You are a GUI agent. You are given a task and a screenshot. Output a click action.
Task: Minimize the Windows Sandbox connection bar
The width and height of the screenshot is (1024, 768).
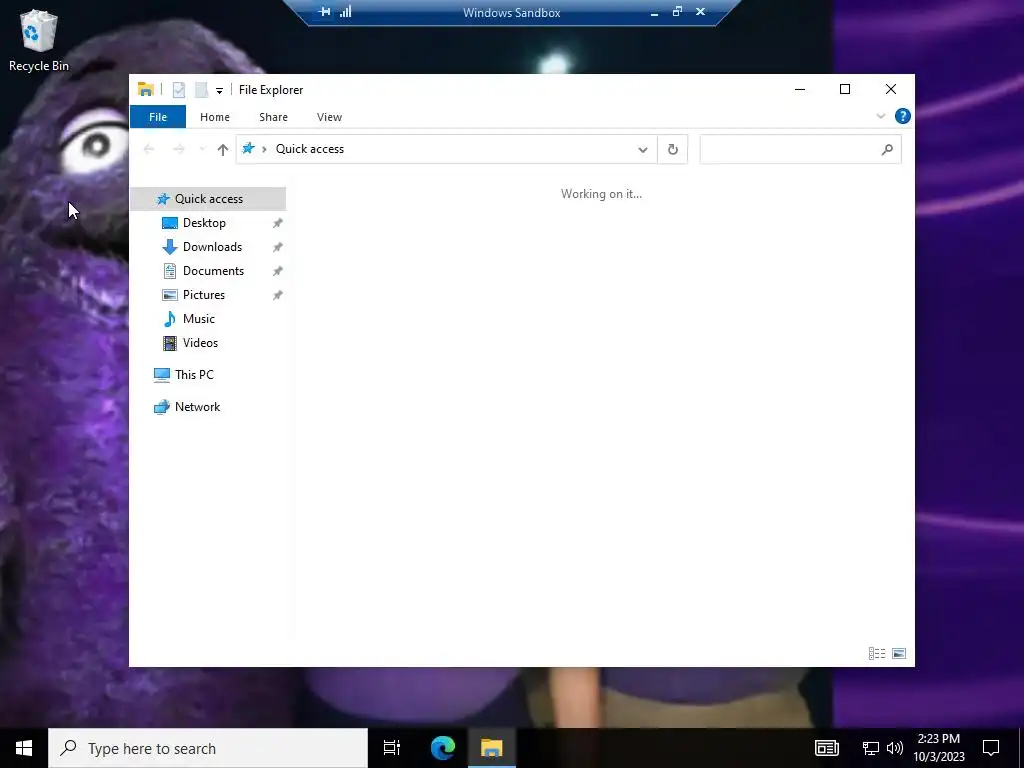654,12
